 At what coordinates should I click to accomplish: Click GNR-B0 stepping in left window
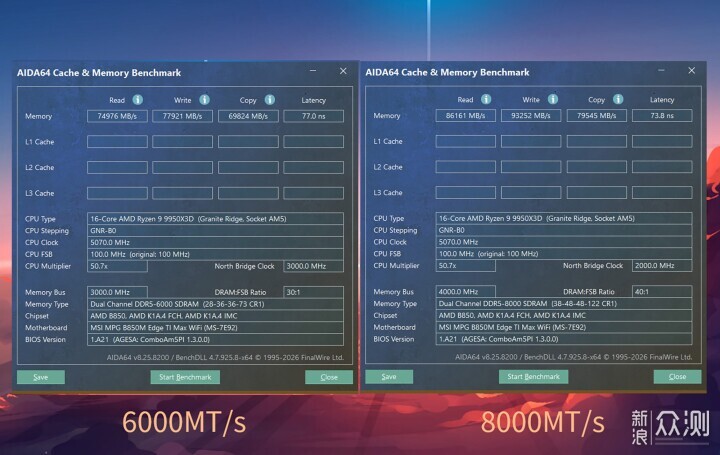click(x=215, y=231)
